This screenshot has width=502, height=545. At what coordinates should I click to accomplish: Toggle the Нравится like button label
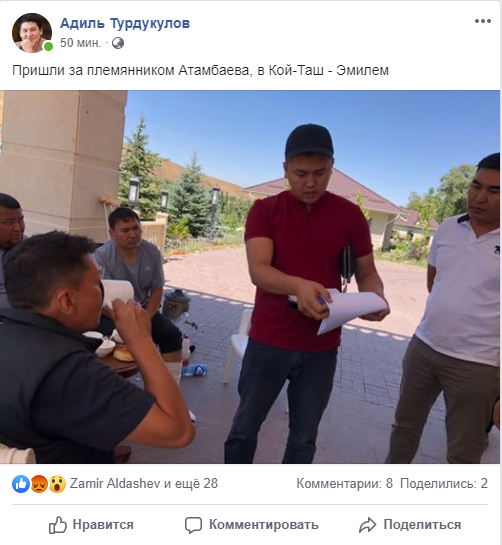103,524
